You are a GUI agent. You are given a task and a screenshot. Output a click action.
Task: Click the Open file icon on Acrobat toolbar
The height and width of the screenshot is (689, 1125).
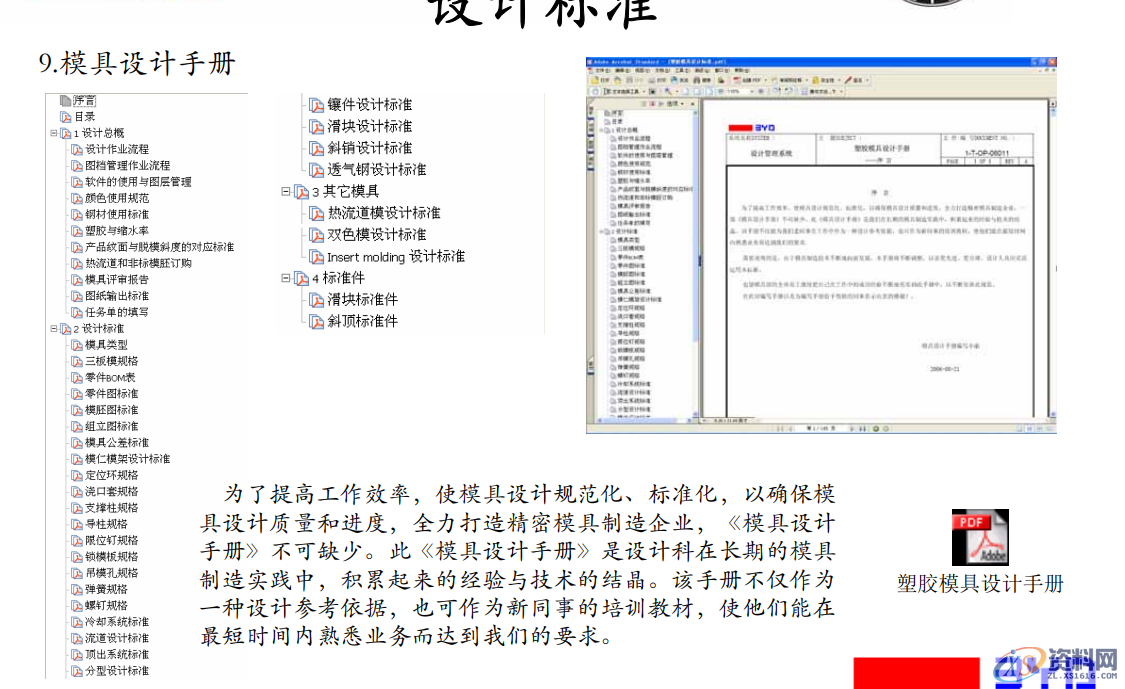pyautogui.click(x=596, y=80)
